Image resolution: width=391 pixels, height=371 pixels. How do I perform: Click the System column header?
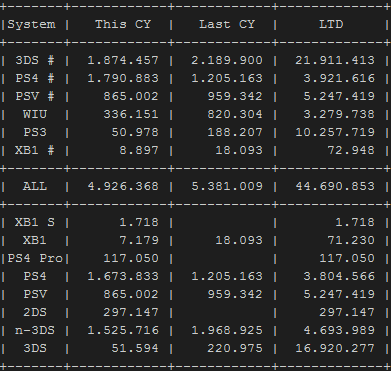coord(31,25)
